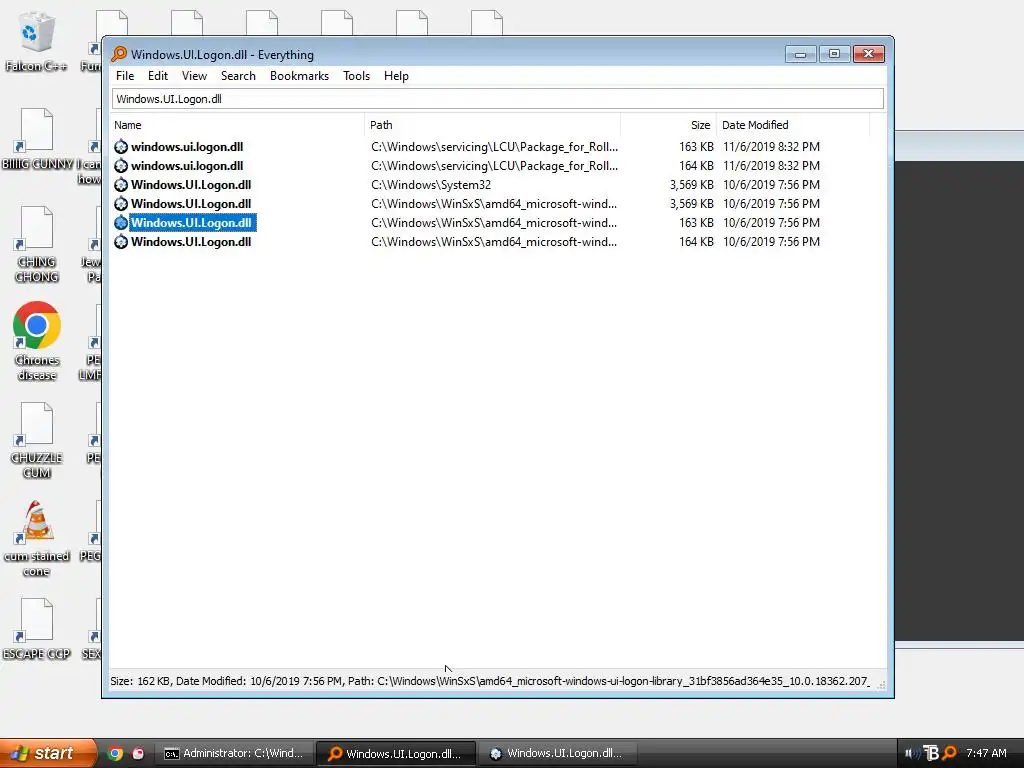Click the servicing\LCU path of the 163 KB row
This screenshot has width=1024, height=768.
pyautogui.click(x=494, y=147)
